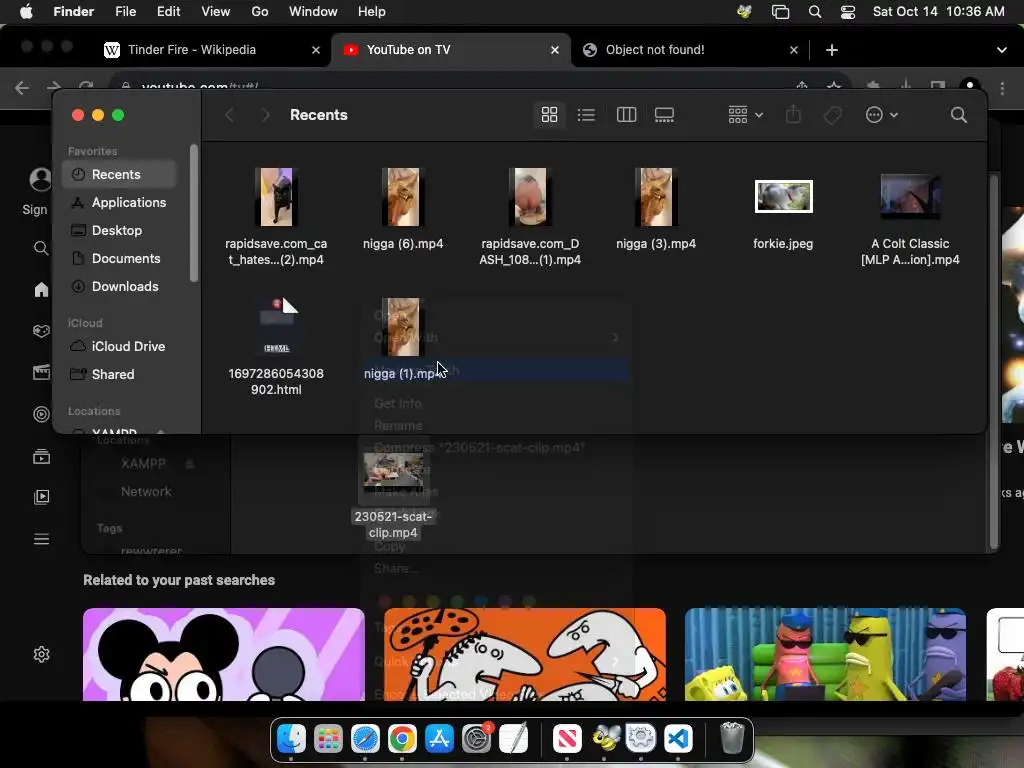Open the File menu in menu bar
This screenshot has width=1024, height=768.
tap(125, 12)
